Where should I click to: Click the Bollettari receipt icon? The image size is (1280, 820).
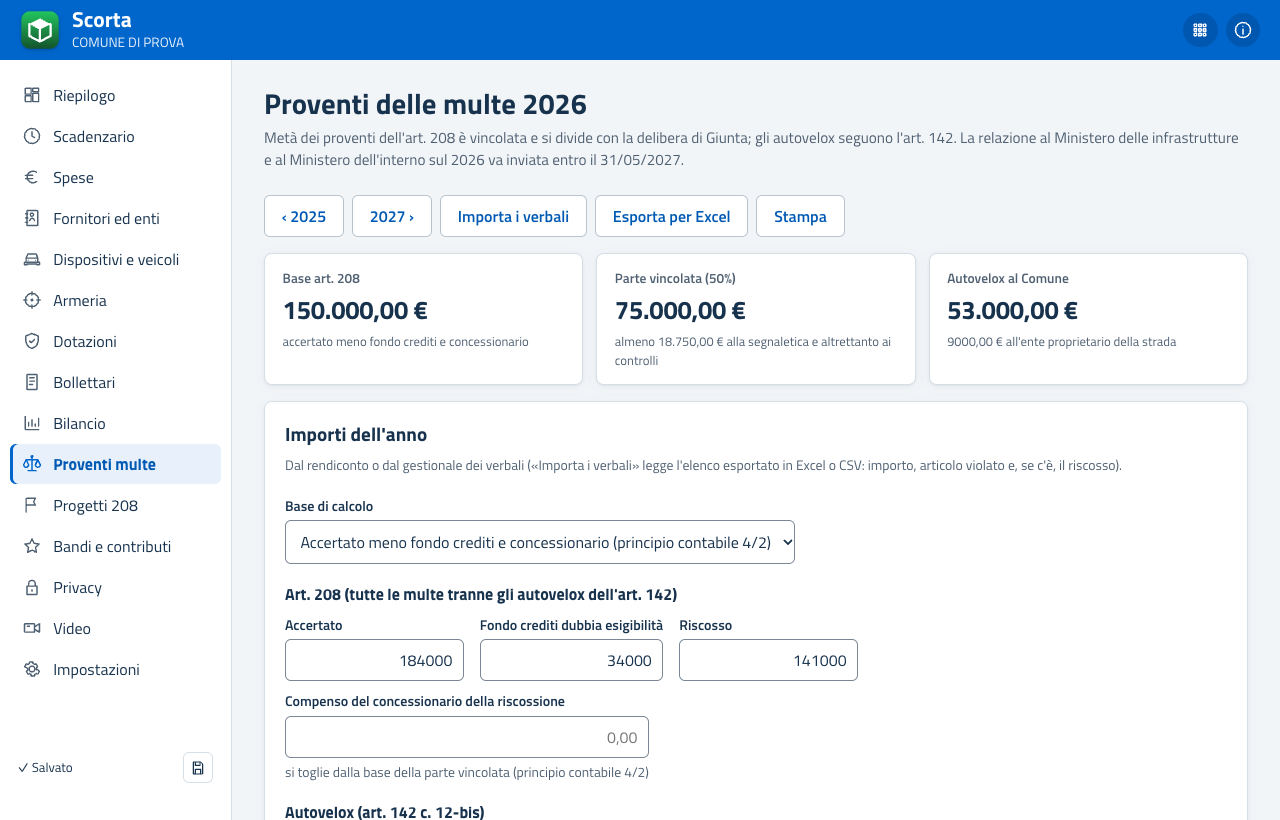[x=32, y=382]
